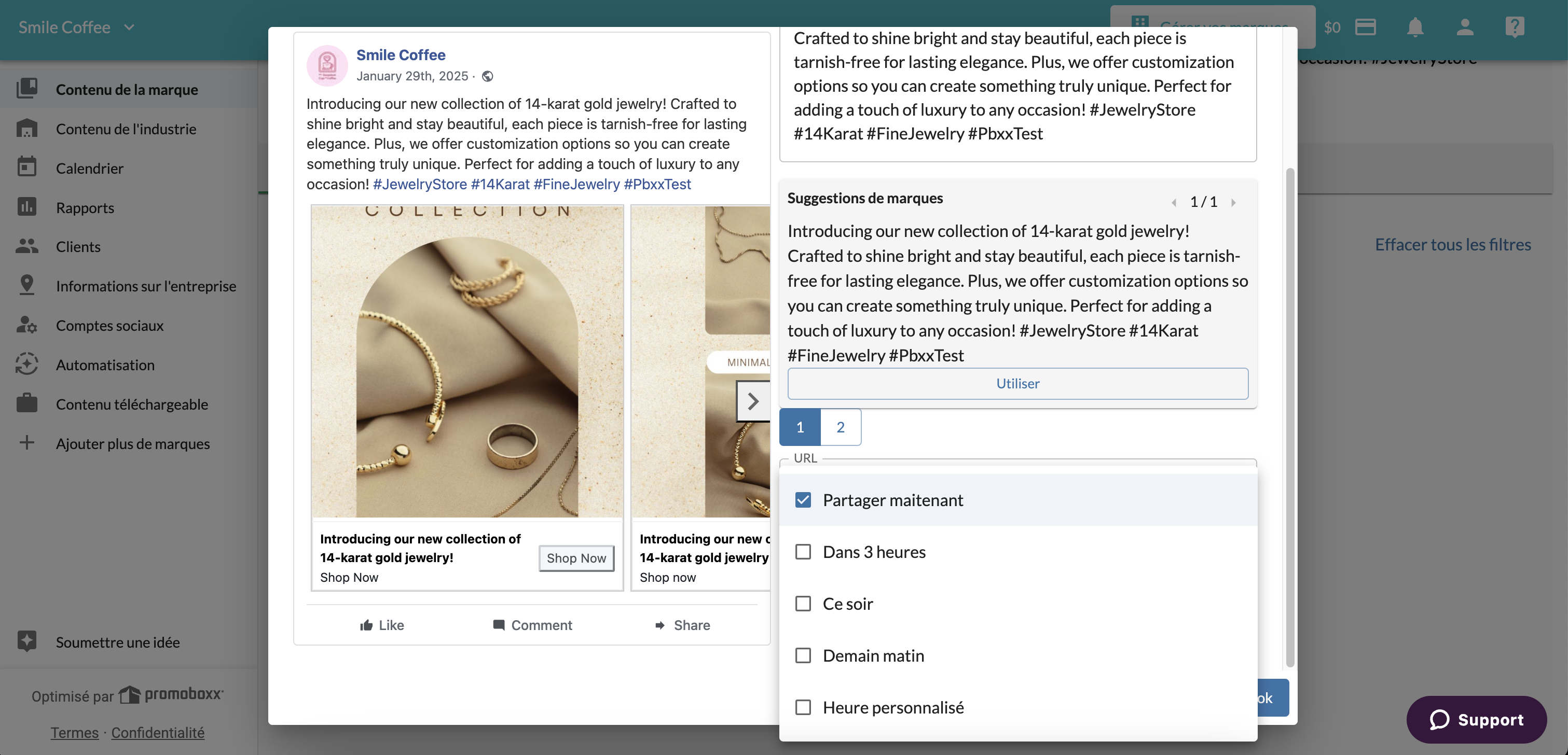Screen dimensions: 1568x755
Task: Click next suggestion arrow
Action: click(1233, 202)
